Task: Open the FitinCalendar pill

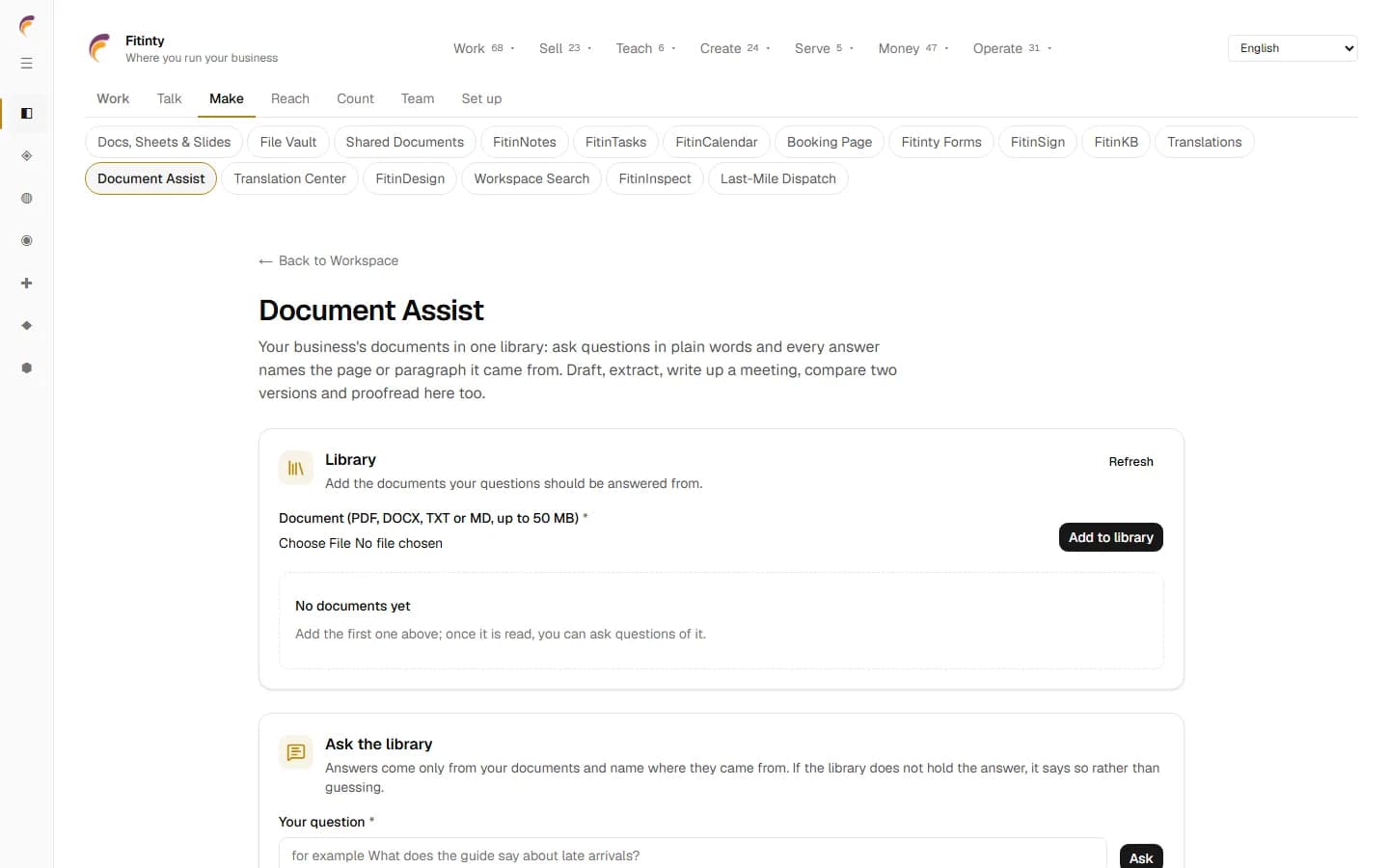Action: pos(717,142)
